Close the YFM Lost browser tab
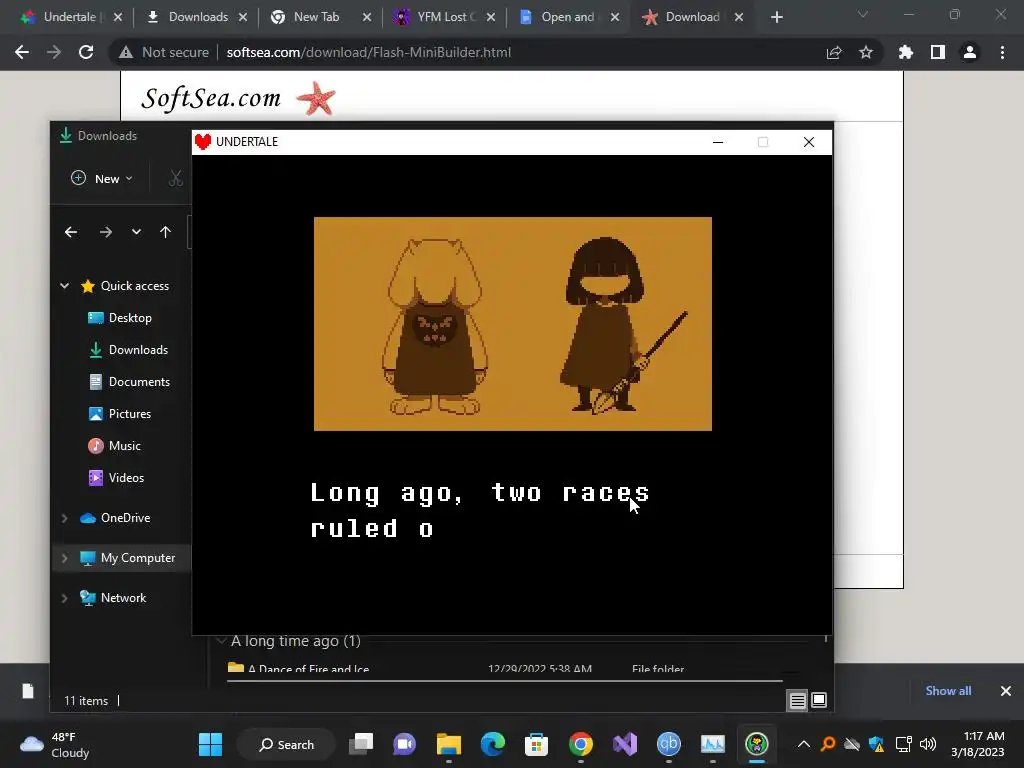This screenshot has height=768, width=1024. 491,17
